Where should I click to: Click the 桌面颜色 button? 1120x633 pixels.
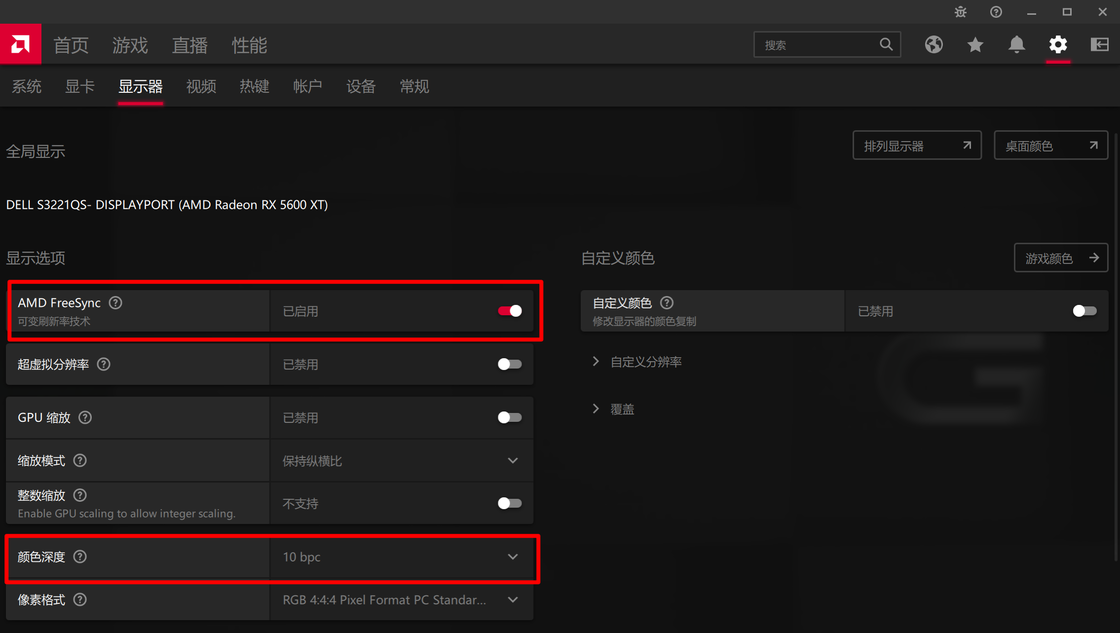[1051, 145]
